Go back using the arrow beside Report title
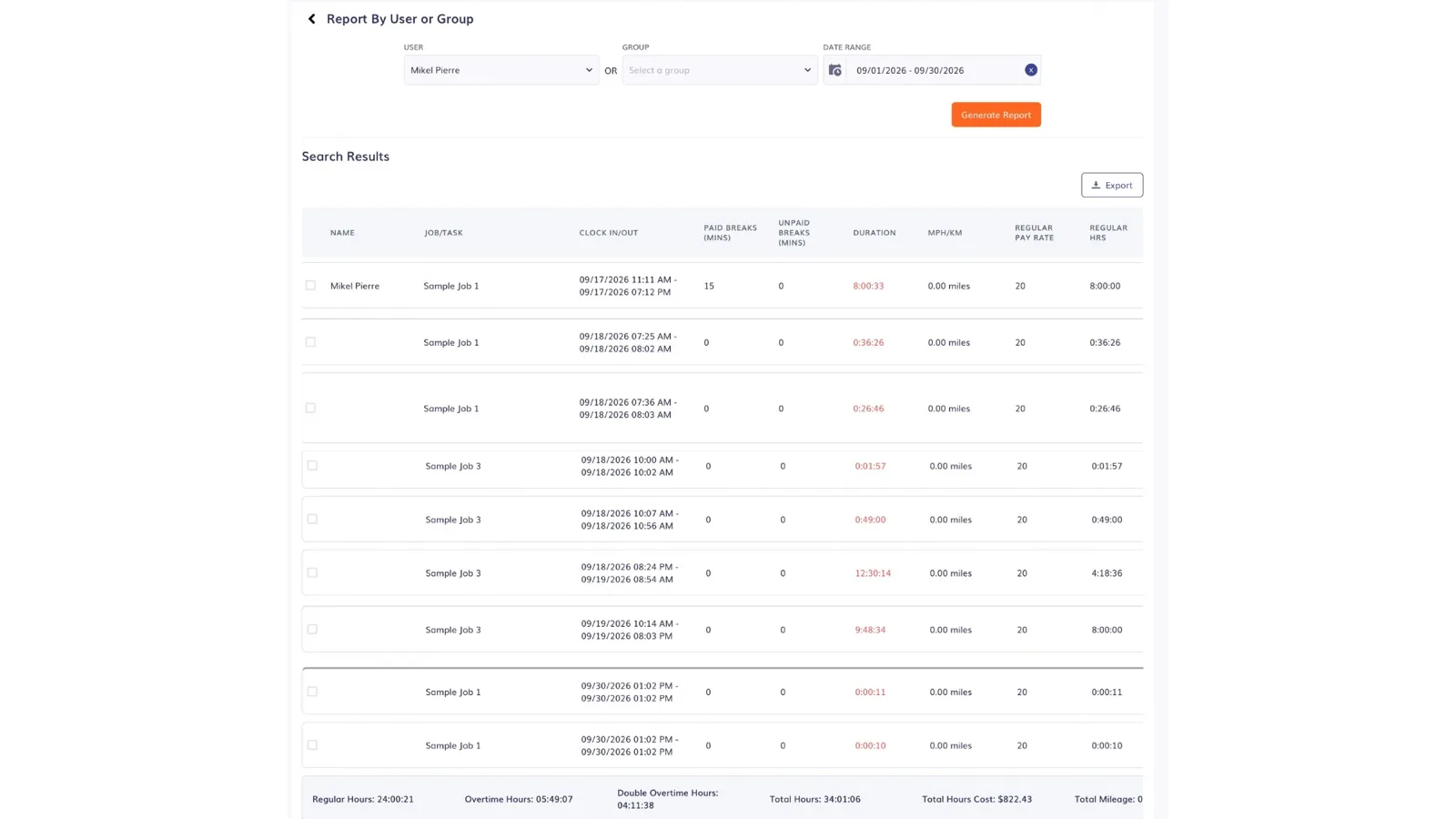 coord(312,18)
